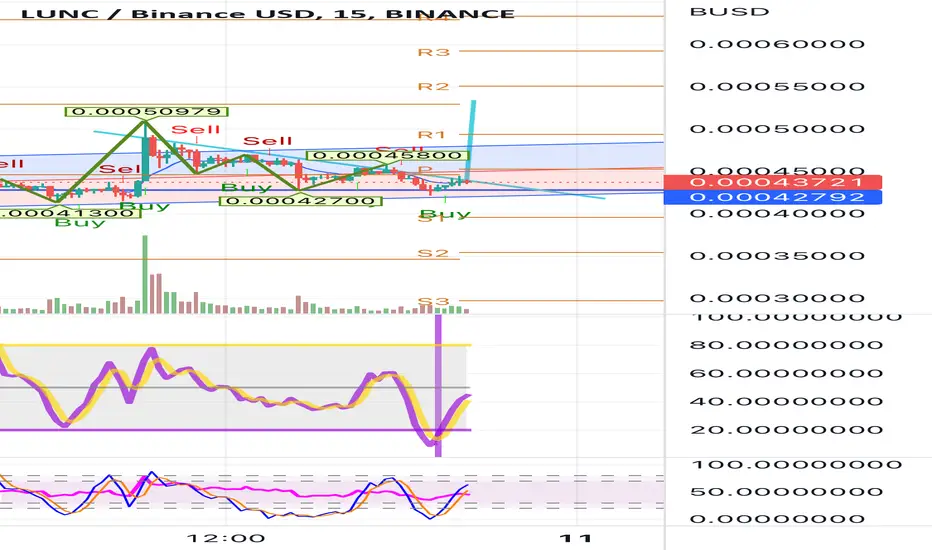Click the BUSD currency label
The width and height of the screenshot is (932, 550).
[x=729, y=11]
